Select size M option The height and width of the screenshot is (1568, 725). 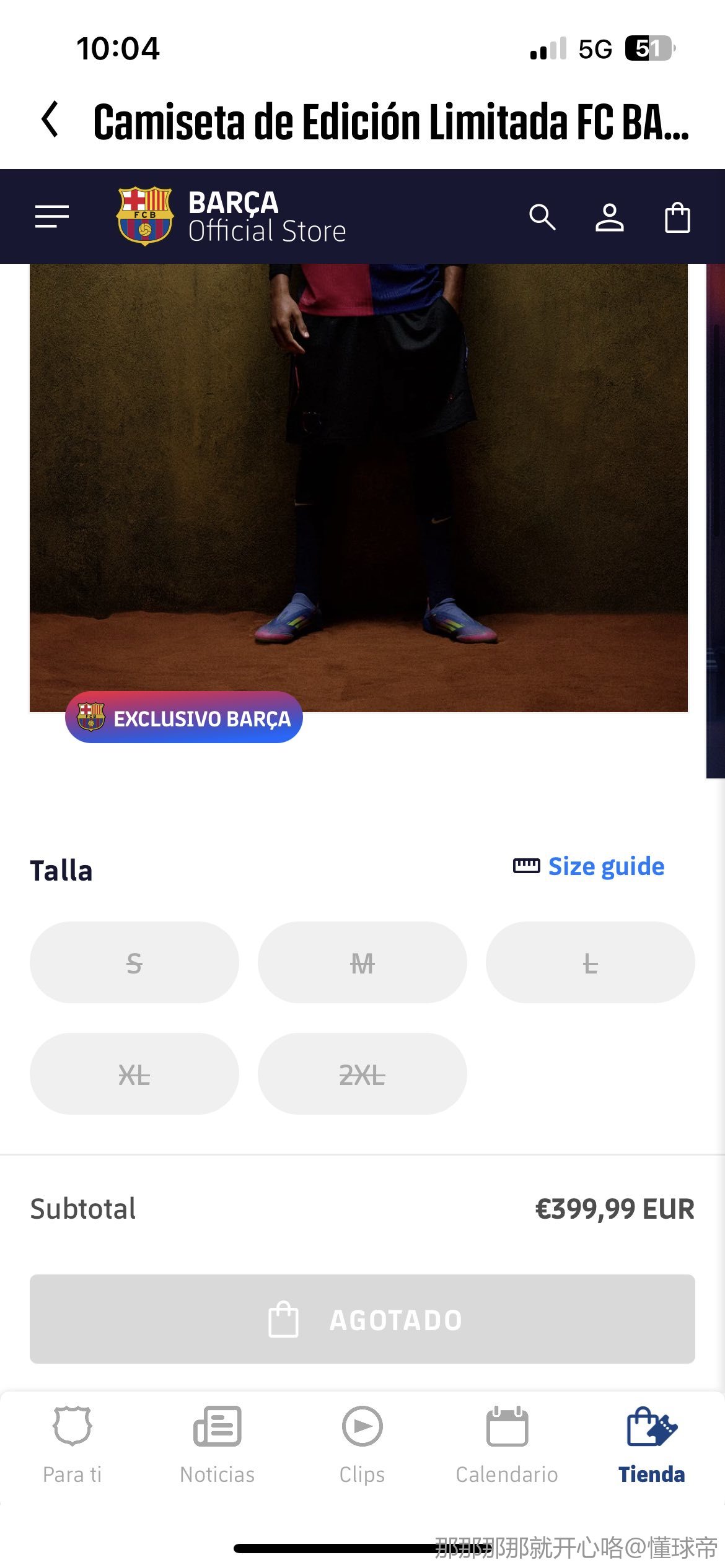click(x=362, y=962)
